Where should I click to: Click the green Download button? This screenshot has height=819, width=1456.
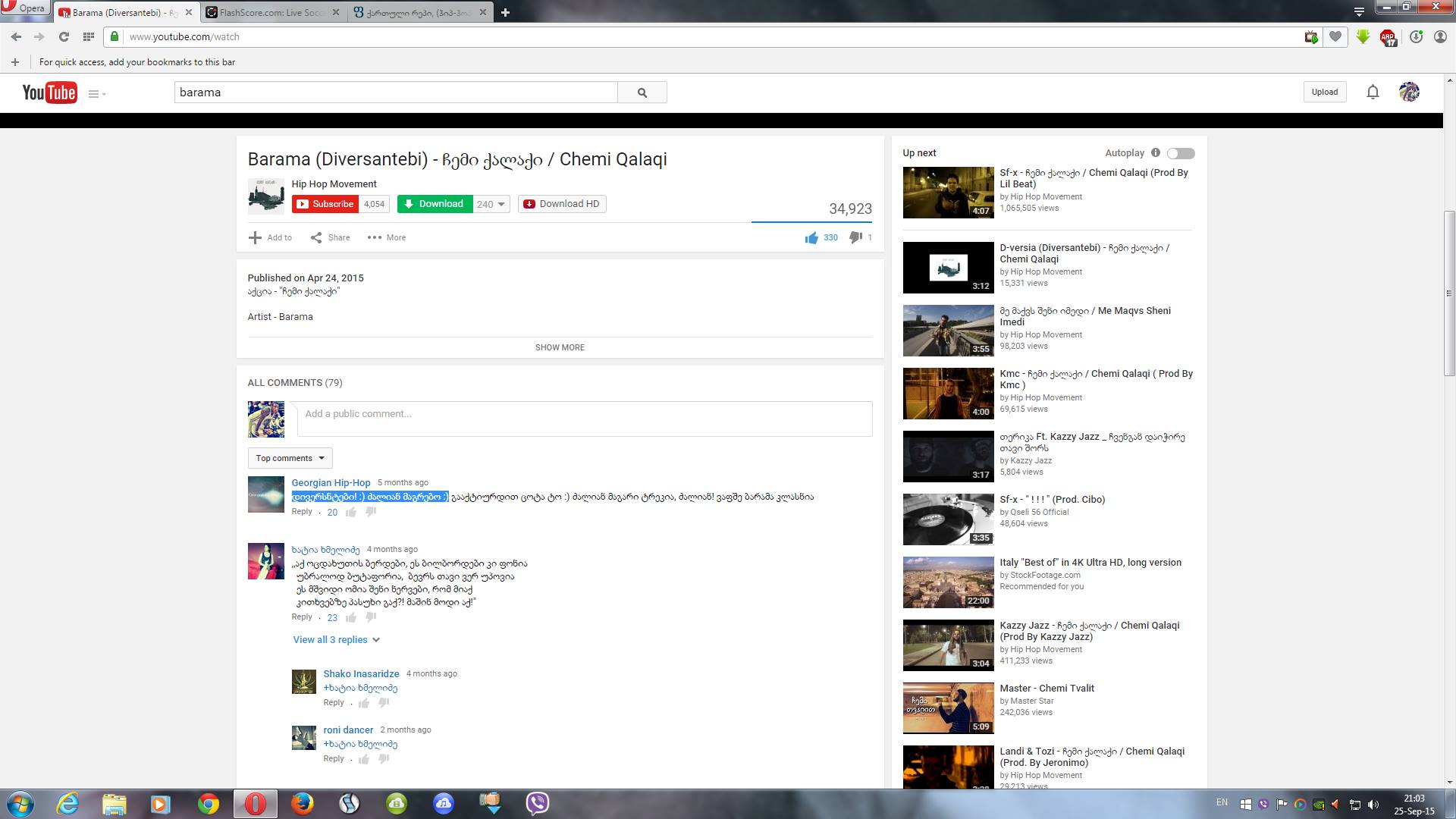(435, 204)
